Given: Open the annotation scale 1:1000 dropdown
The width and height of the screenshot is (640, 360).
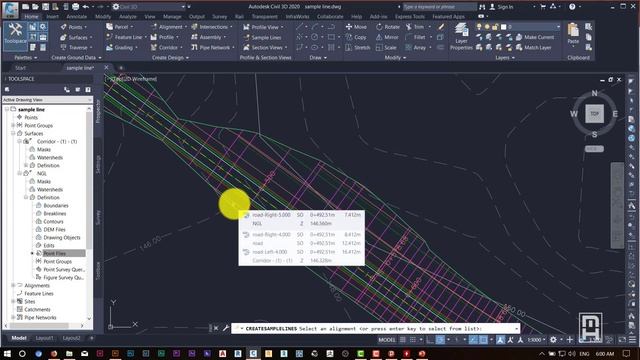Looking at the screenshot, I should click(536, 340).
